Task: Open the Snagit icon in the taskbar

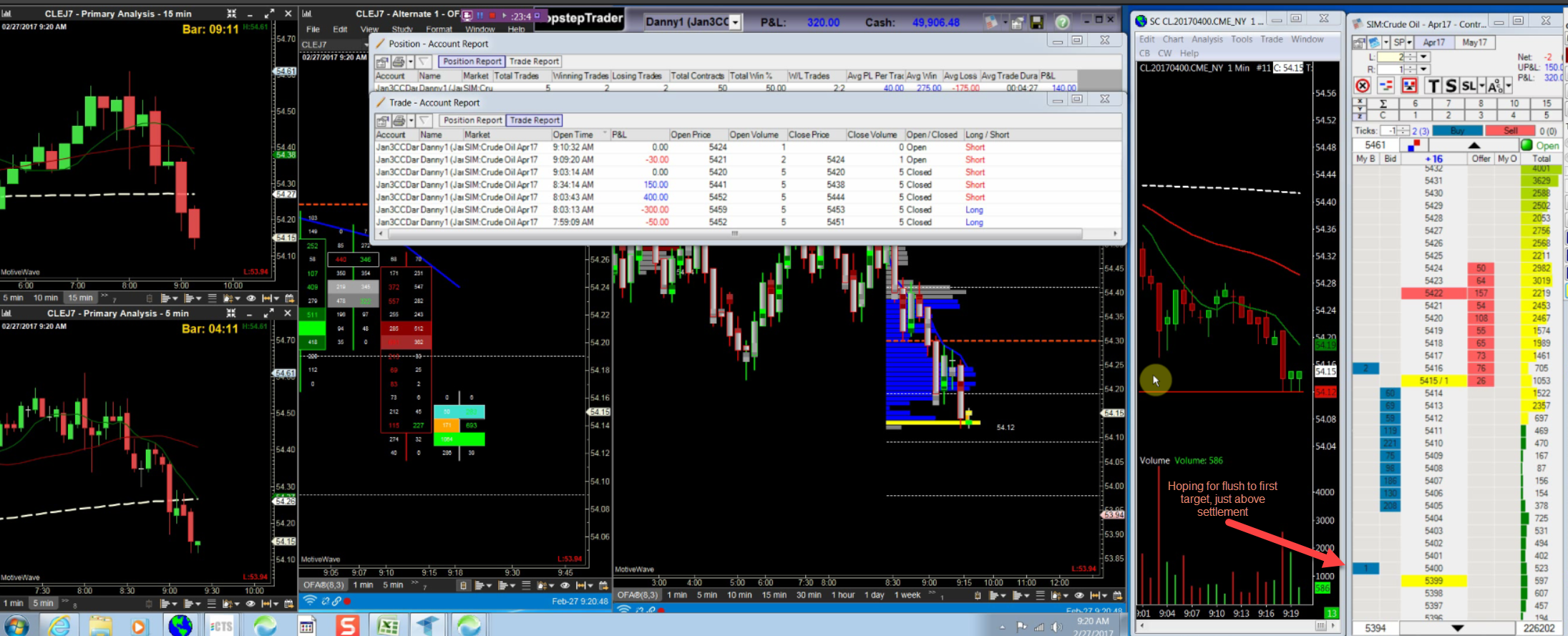Action: (x=347, y=625)
